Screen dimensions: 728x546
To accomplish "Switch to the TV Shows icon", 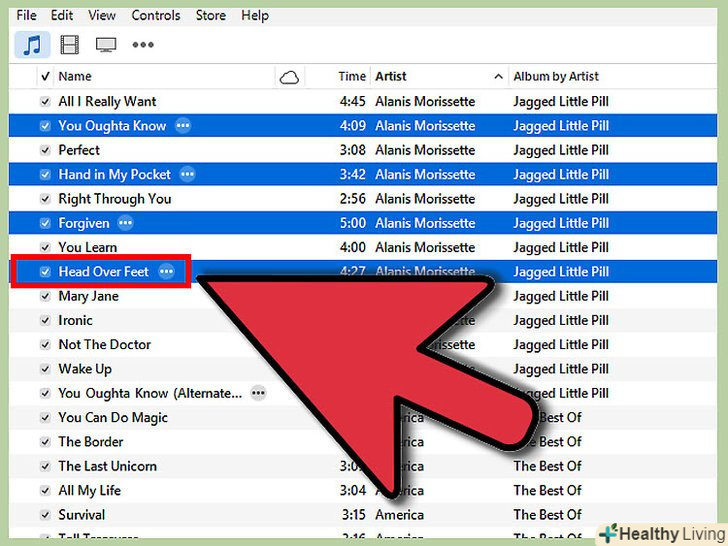I will click(x=106, y=45).
